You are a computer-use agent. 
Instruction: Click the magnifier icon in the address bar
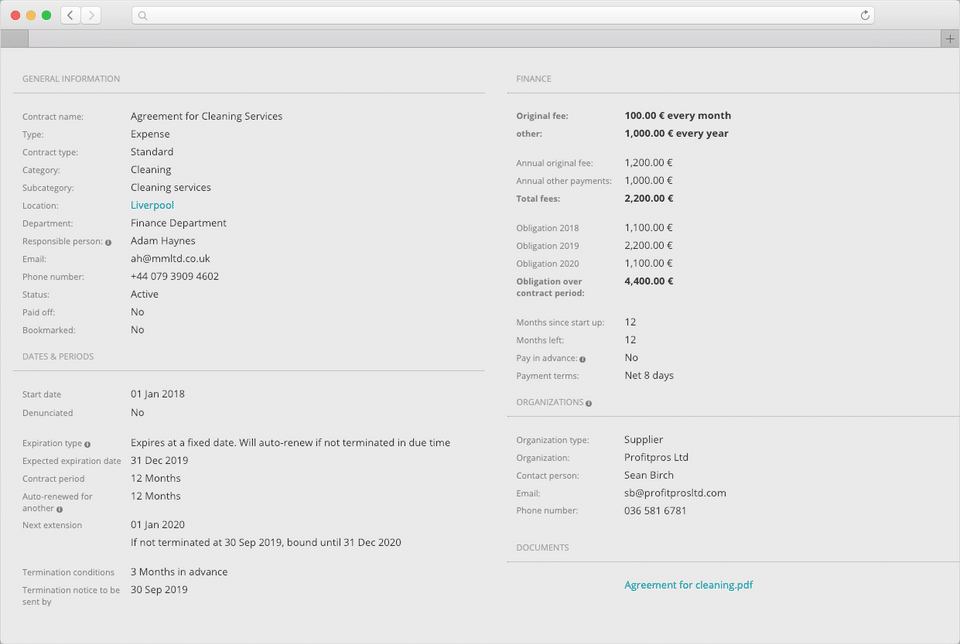click(143, 15)
